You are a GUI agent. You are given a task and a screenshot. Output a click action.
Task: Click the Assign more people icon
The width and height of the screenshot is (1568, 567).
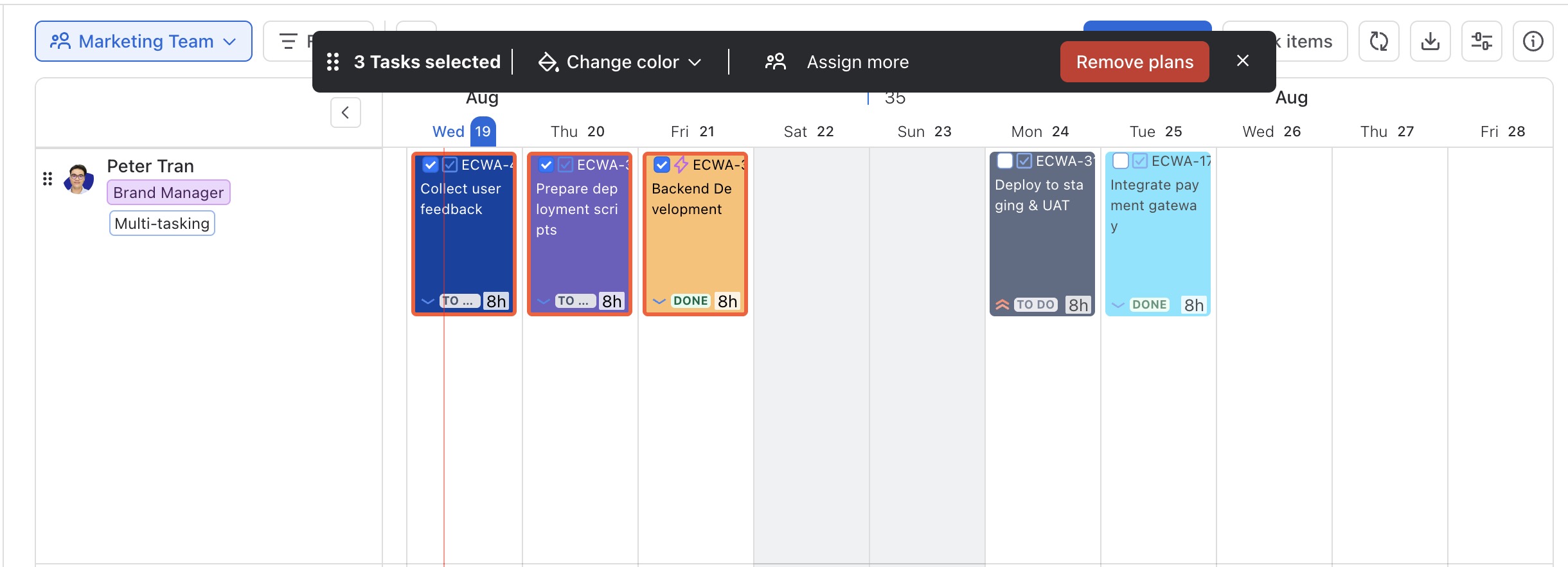[x=775, y=62]
